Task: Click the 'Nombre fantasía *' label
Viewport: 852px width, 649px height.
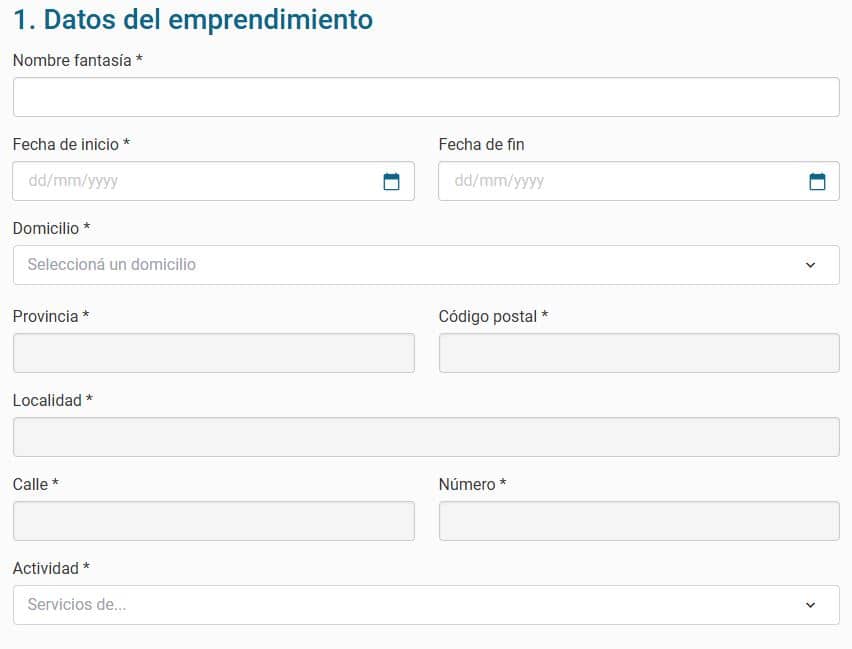Action: [x=78, y=60]
